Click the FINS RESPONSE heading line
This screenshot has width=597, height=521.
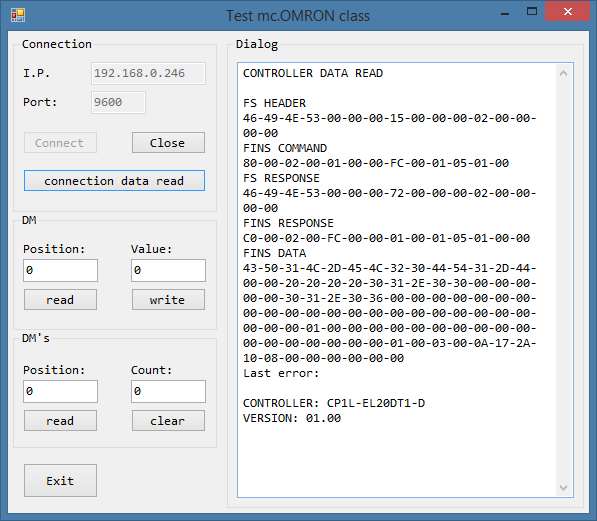pyautogui.click(x=288, y=223)
